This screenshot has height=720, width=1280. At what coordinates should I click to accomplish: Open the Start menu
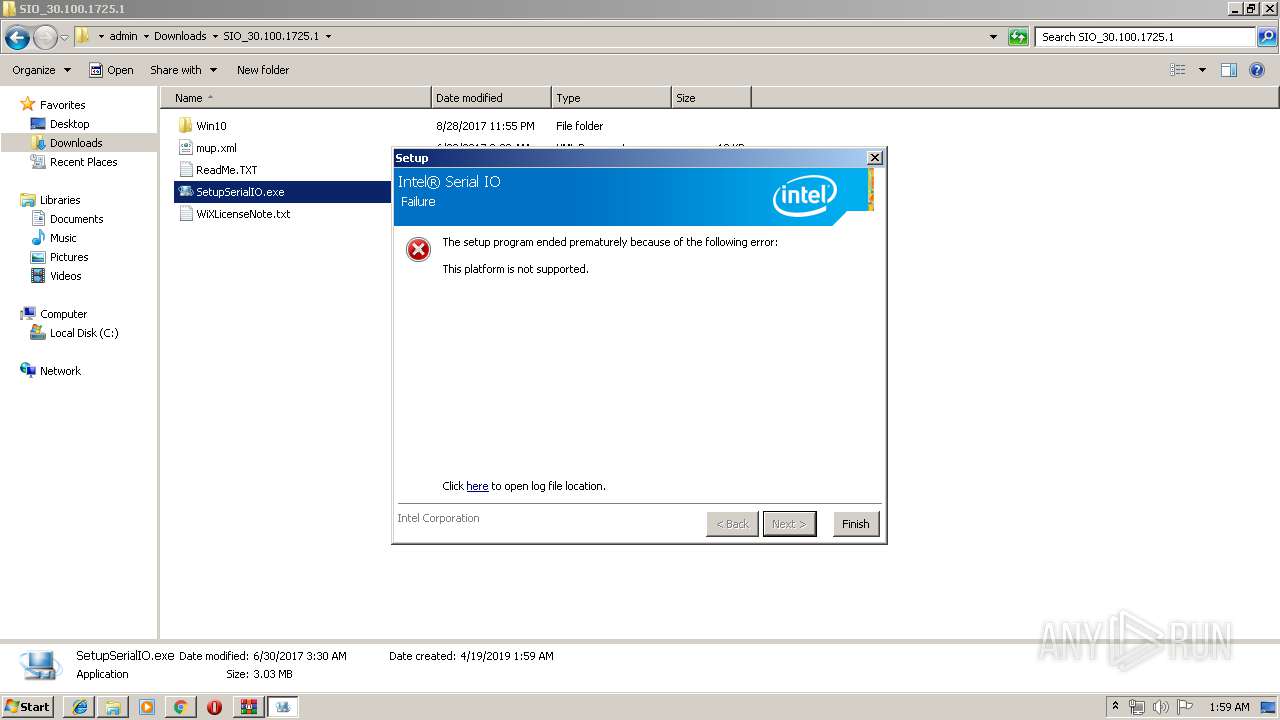(27, 706)
